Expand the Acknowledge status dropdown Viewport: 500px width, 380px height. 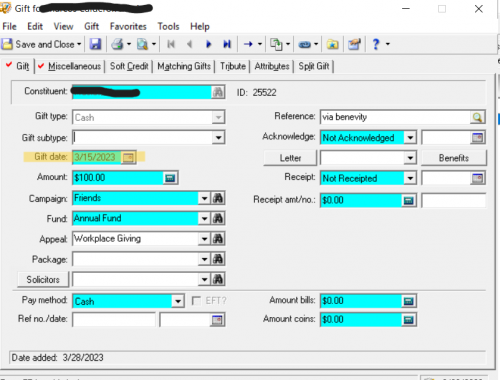click(410, 137)
